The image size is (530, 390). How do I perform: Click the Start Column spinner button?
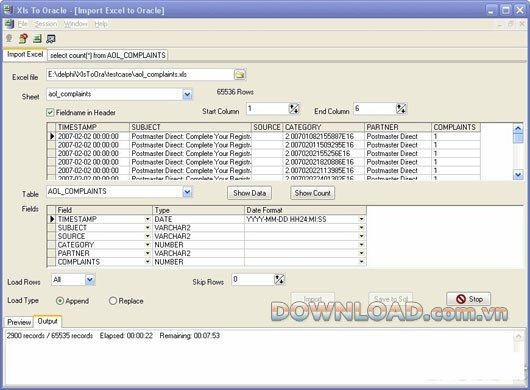pos(294,109)
